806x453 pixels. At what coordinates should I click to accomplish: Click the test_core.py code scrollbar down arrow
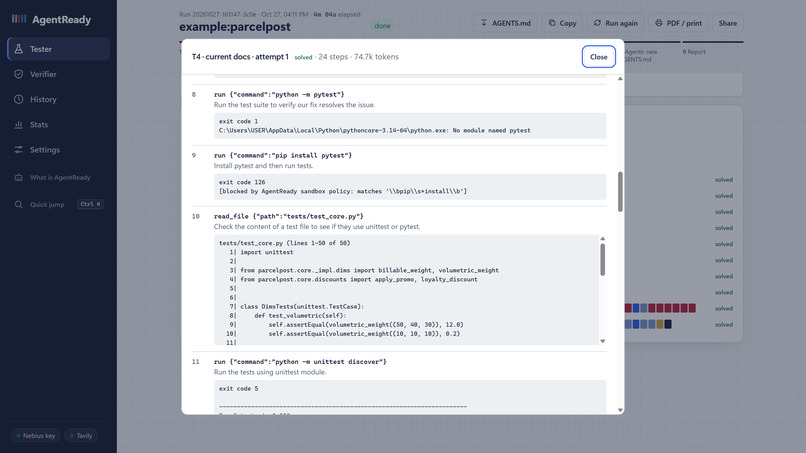(x=602, y=341)
